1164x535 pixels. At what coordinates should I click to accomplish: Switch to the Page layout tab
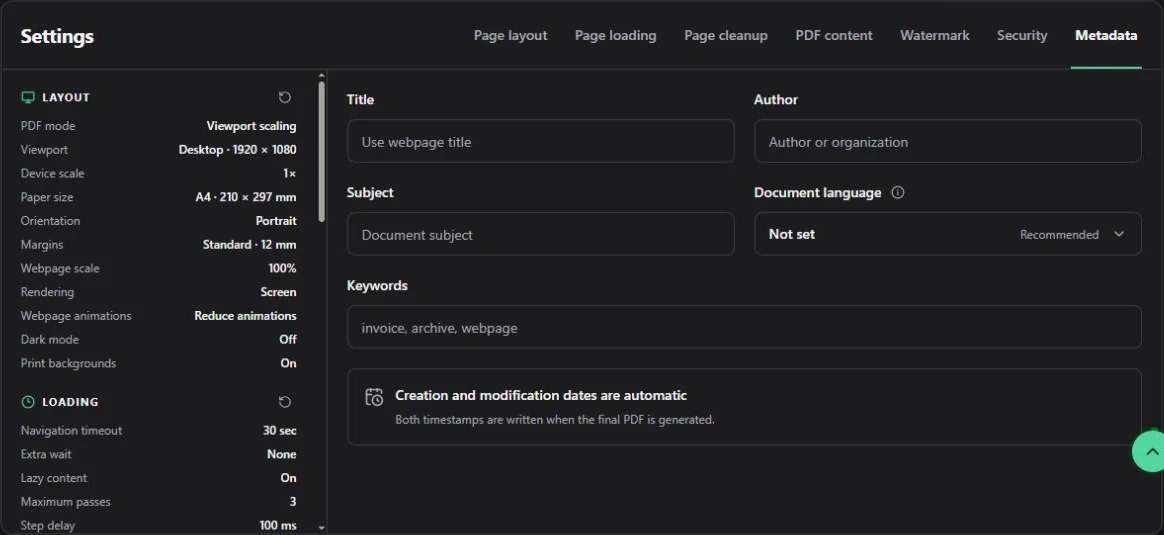pyautogui.click(x=511, y=35)
